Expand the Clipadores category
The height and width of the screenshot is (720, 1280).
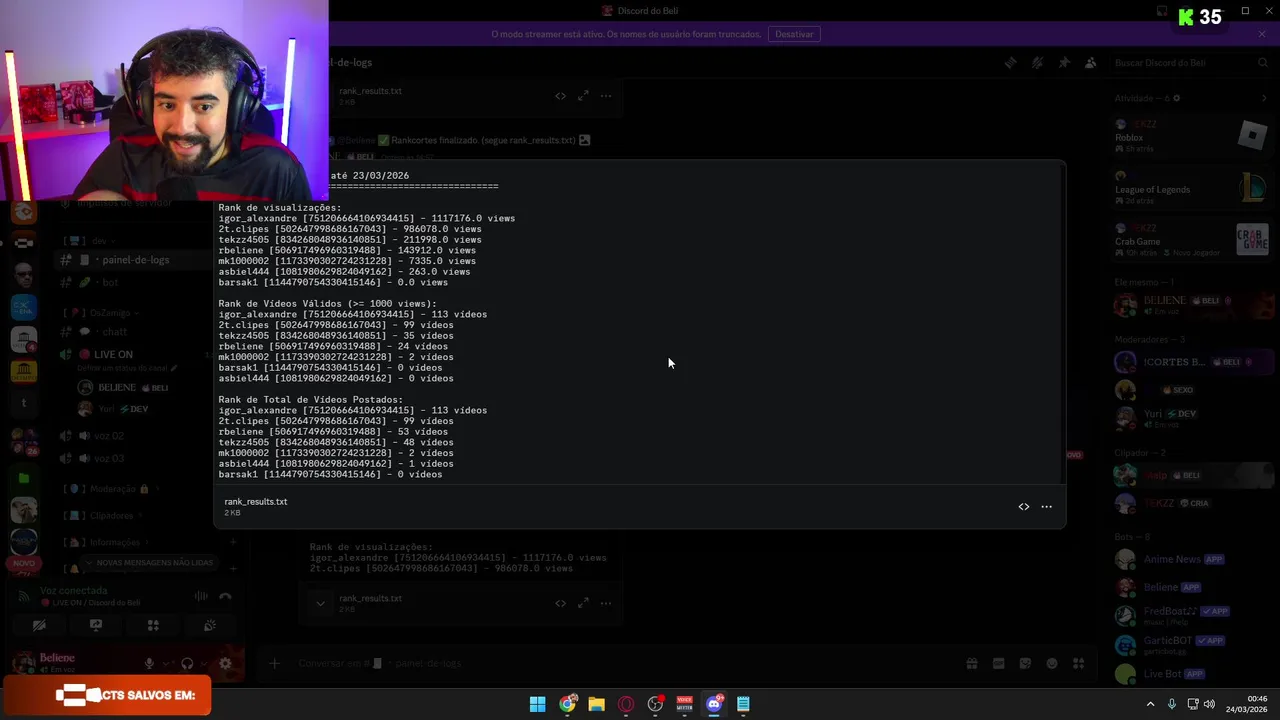(105, 516)
